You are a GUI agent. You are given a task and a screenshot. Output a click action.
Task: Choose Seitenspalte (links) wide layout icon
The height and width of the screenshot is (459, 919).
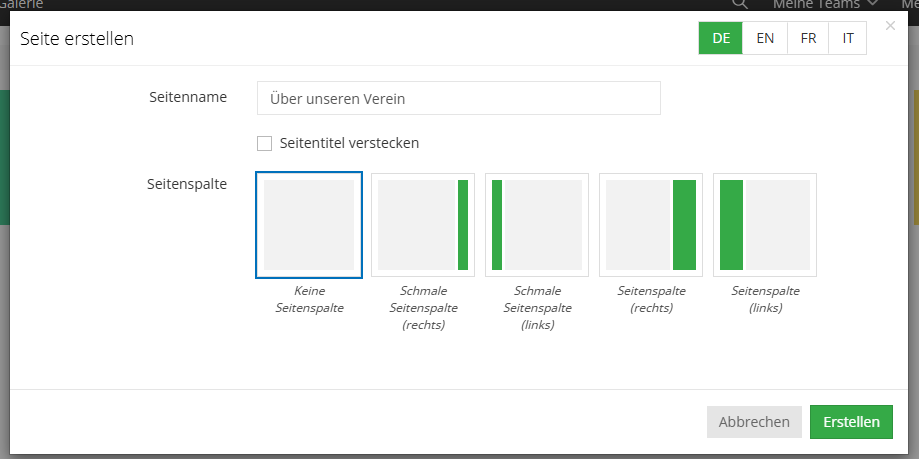[x=765, y=224]
